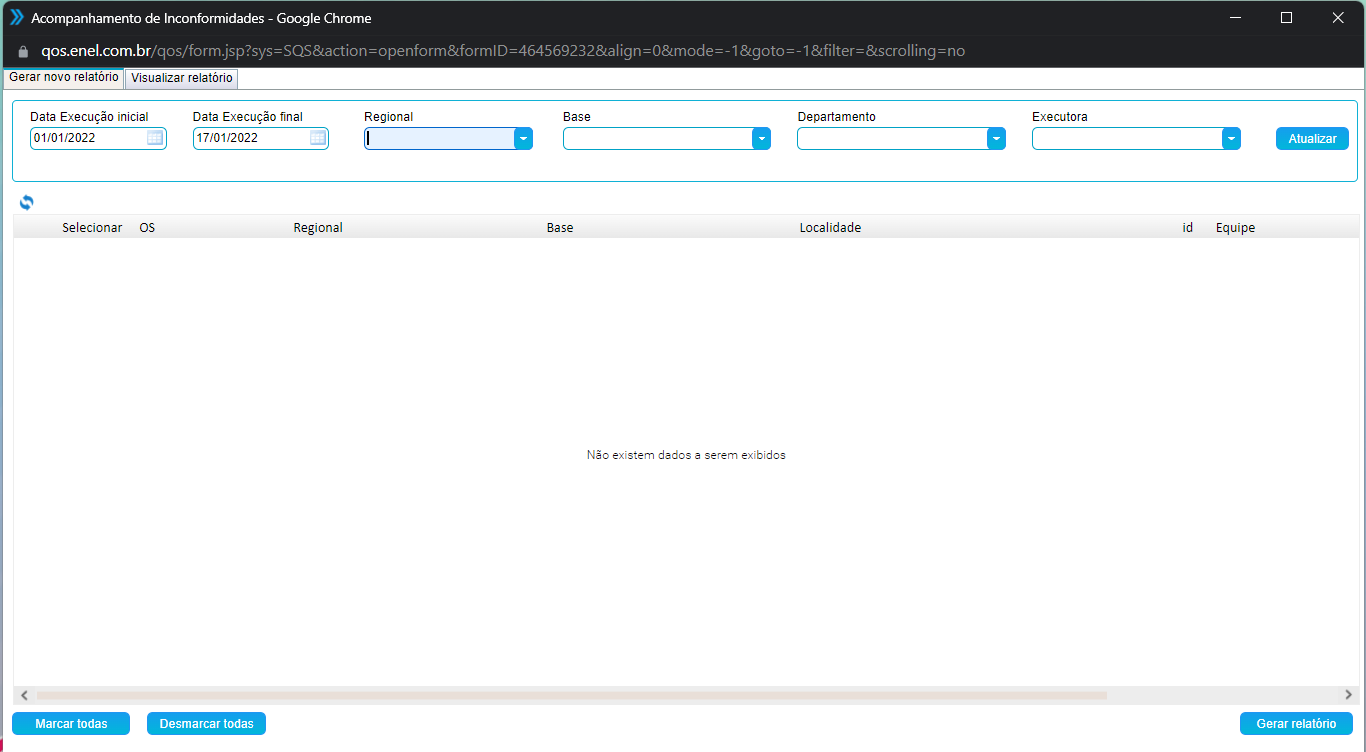This screenshot has width=1366, height=752.
Task: Click the app logo in title bar
Action: coord(16,17)
